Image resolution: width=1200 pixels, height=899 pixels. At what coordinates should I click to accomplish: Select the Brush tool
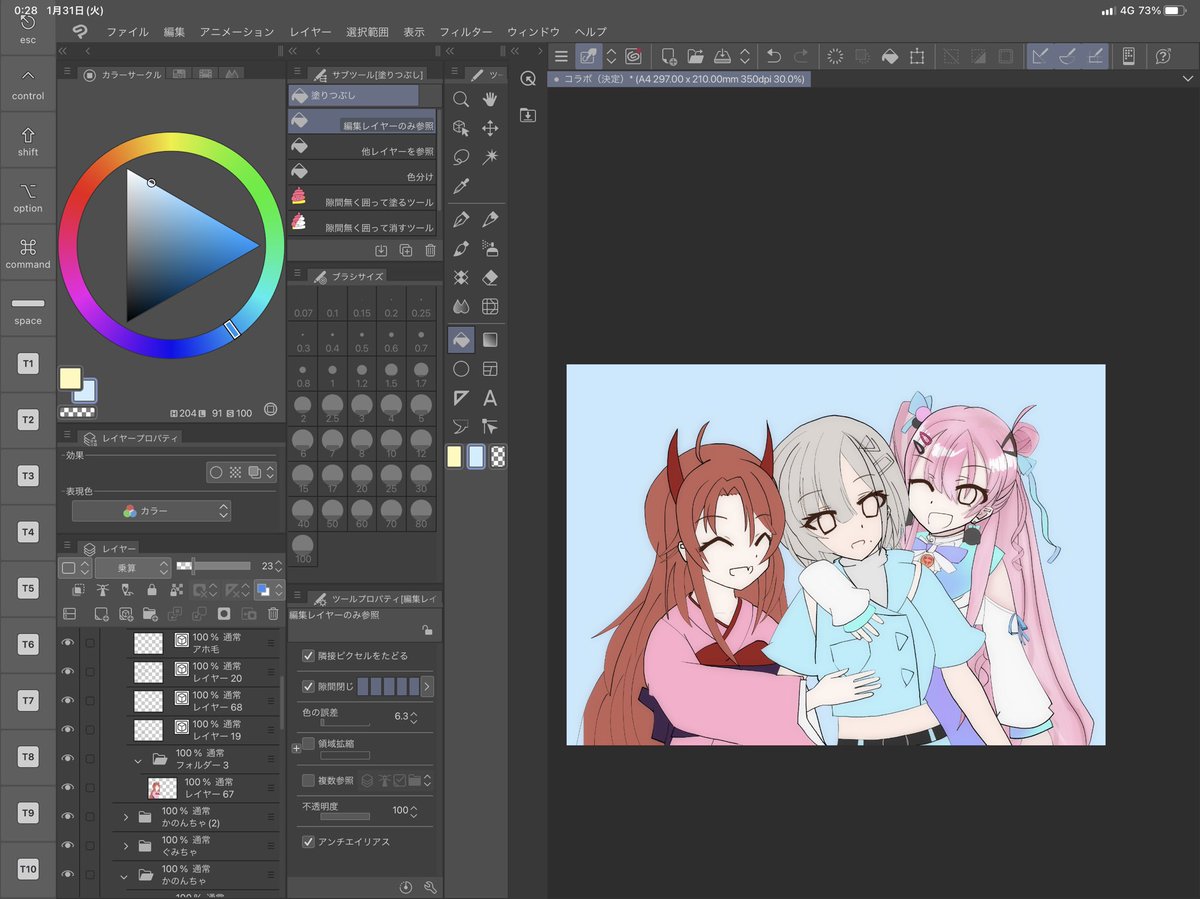click(461, 248)
